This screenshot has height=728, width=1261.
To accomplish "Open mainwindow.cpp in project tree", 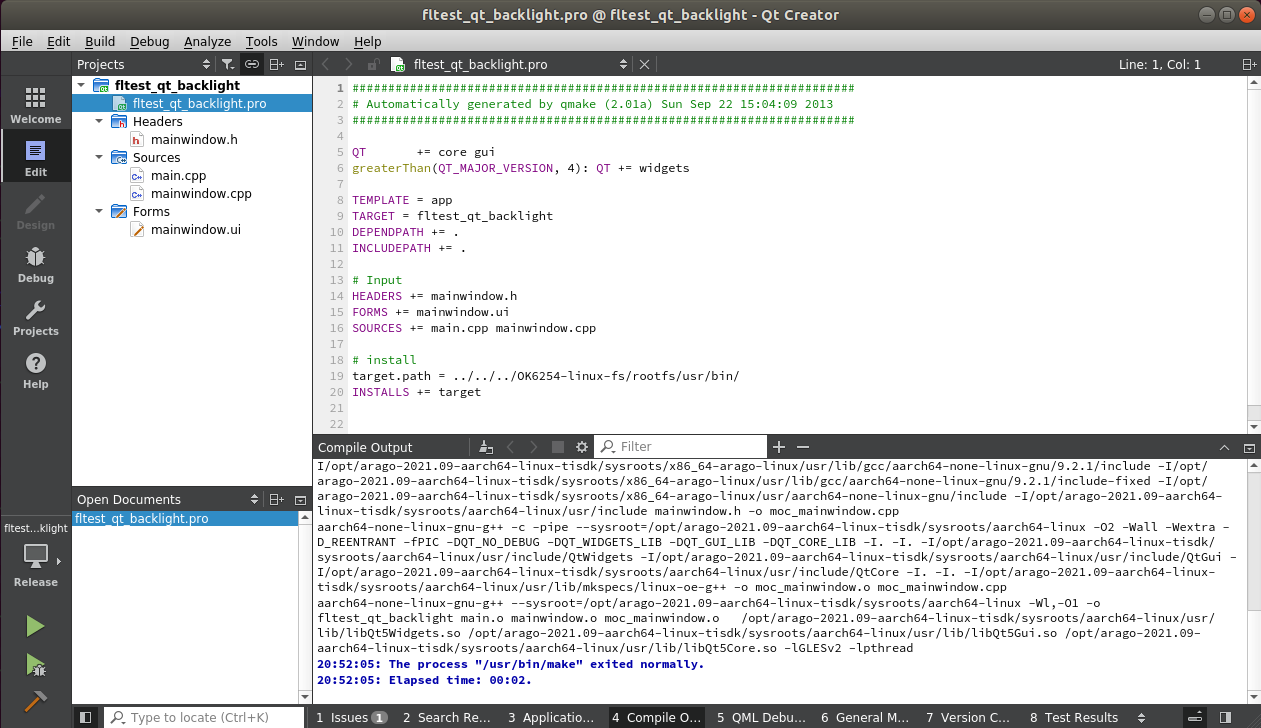I will coord(201,193).
